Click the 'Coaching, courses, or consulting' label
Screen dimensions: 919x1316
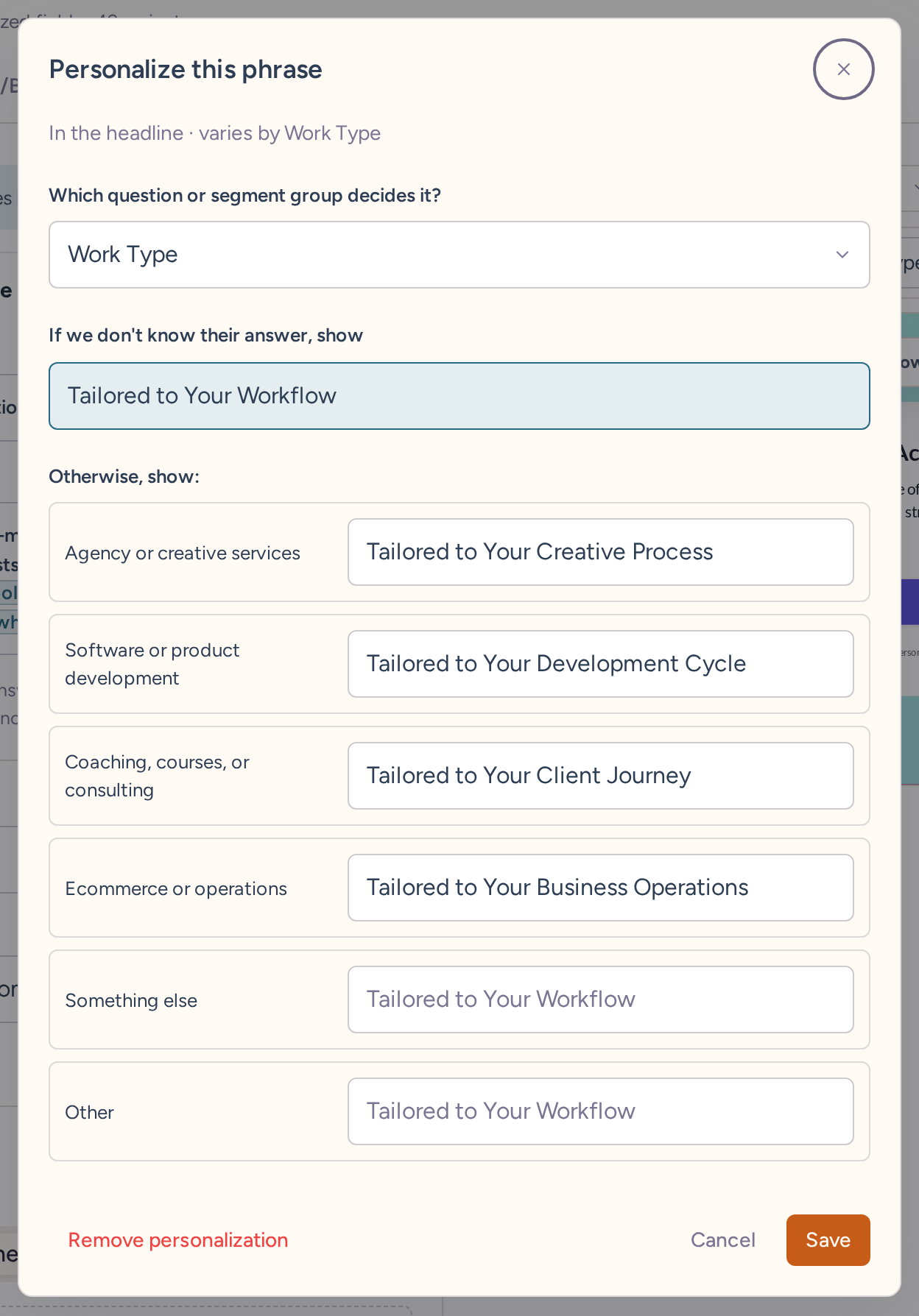(x=158, y=776)
